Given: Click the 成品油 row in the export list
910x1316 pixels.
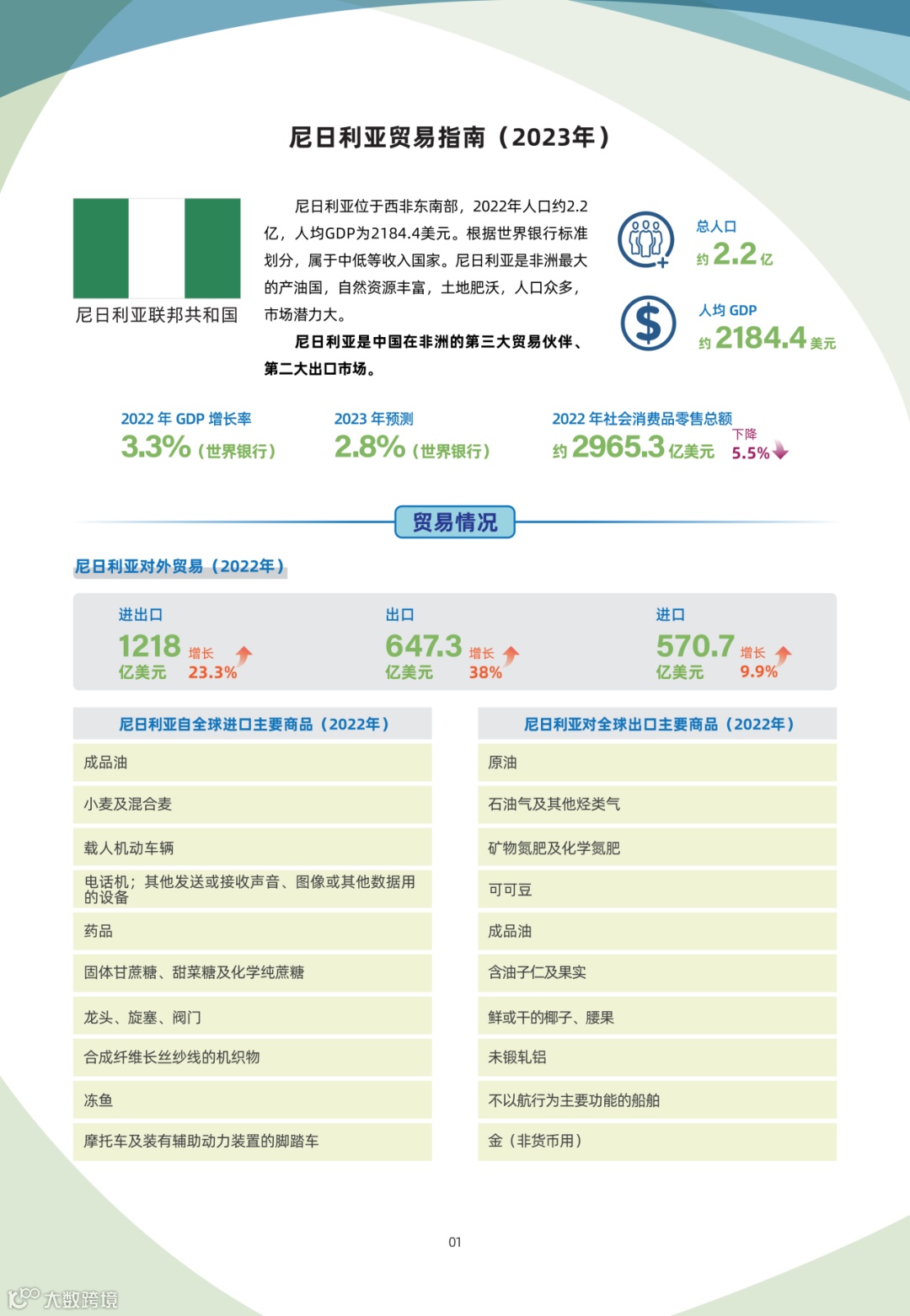Looking at the screenshot, I should click(657, 931).
